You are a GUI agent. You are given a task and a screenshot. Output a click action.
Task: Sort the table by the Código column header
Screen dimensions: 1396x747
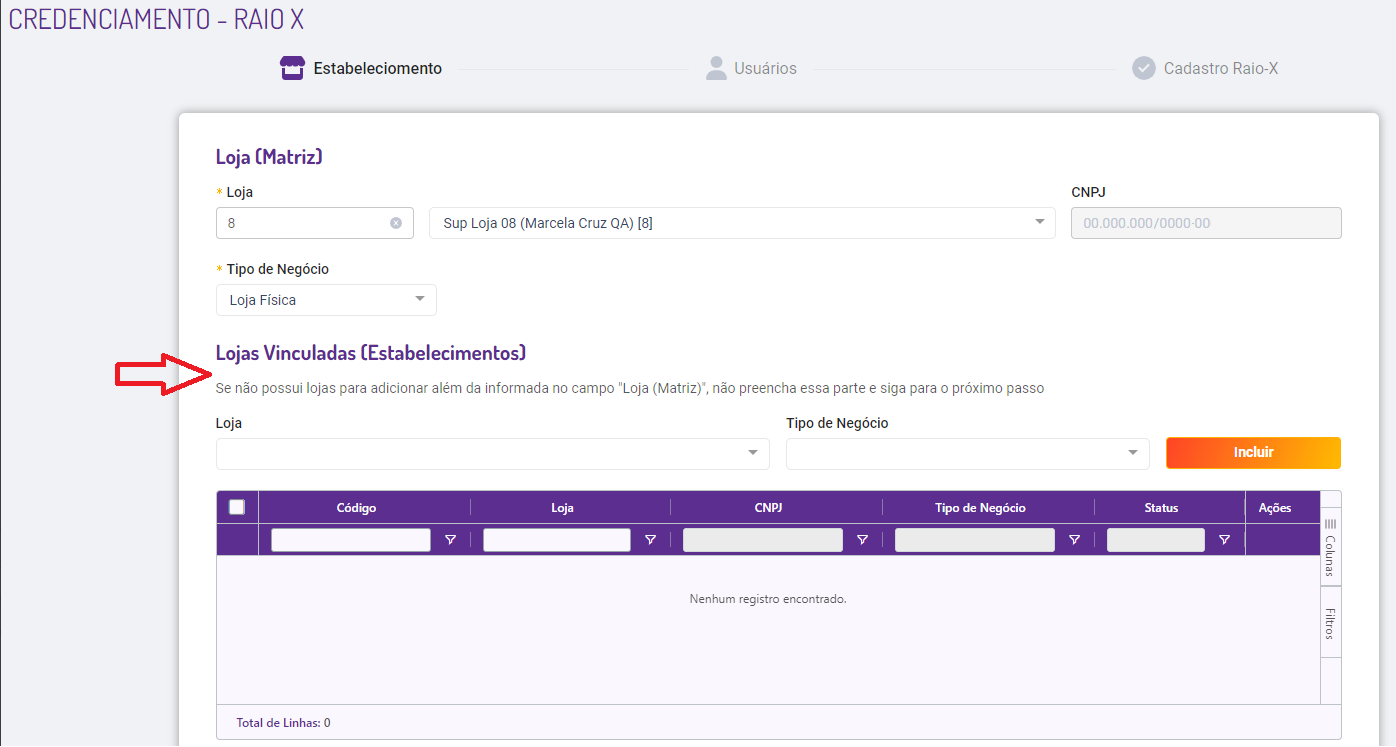tap(356, 508)
